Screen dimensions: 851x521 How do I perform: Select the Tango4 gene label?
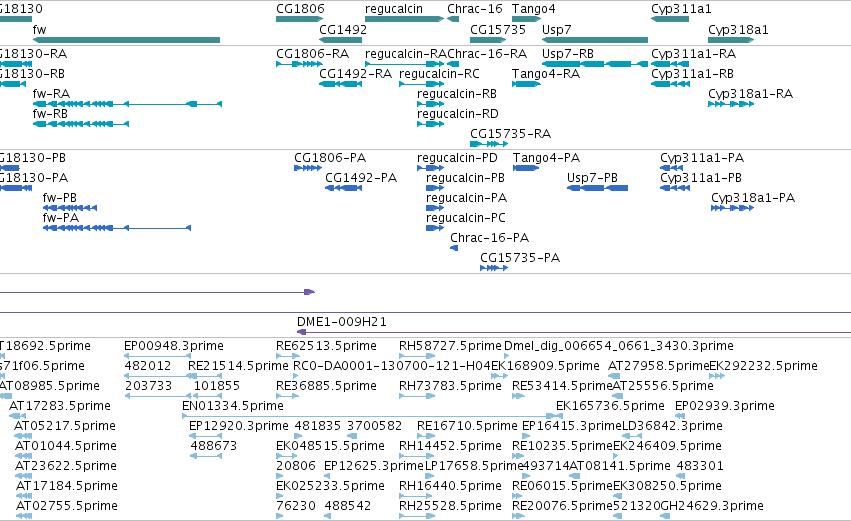coord(534,9)
